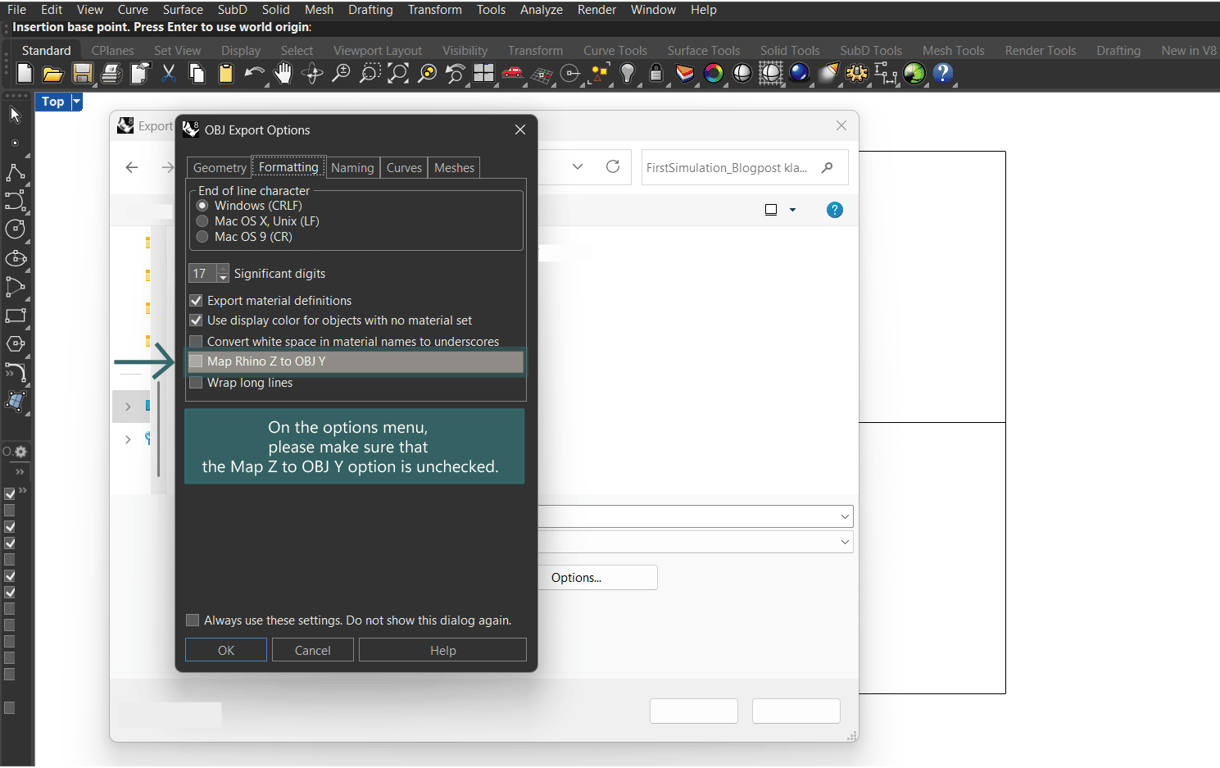This screenshot has height=768, width=1220.
Task: Open the Top viewport dropdown arrow
Action: coord(76,101)
